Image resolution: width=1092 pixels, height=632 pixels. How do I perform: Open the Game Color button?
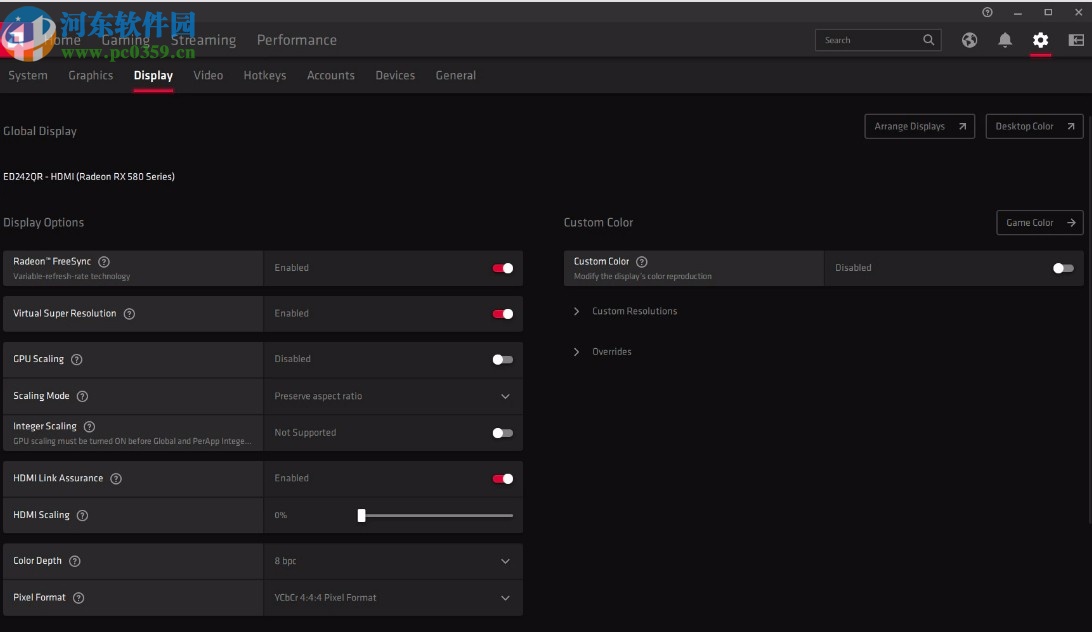(1039, 222)
